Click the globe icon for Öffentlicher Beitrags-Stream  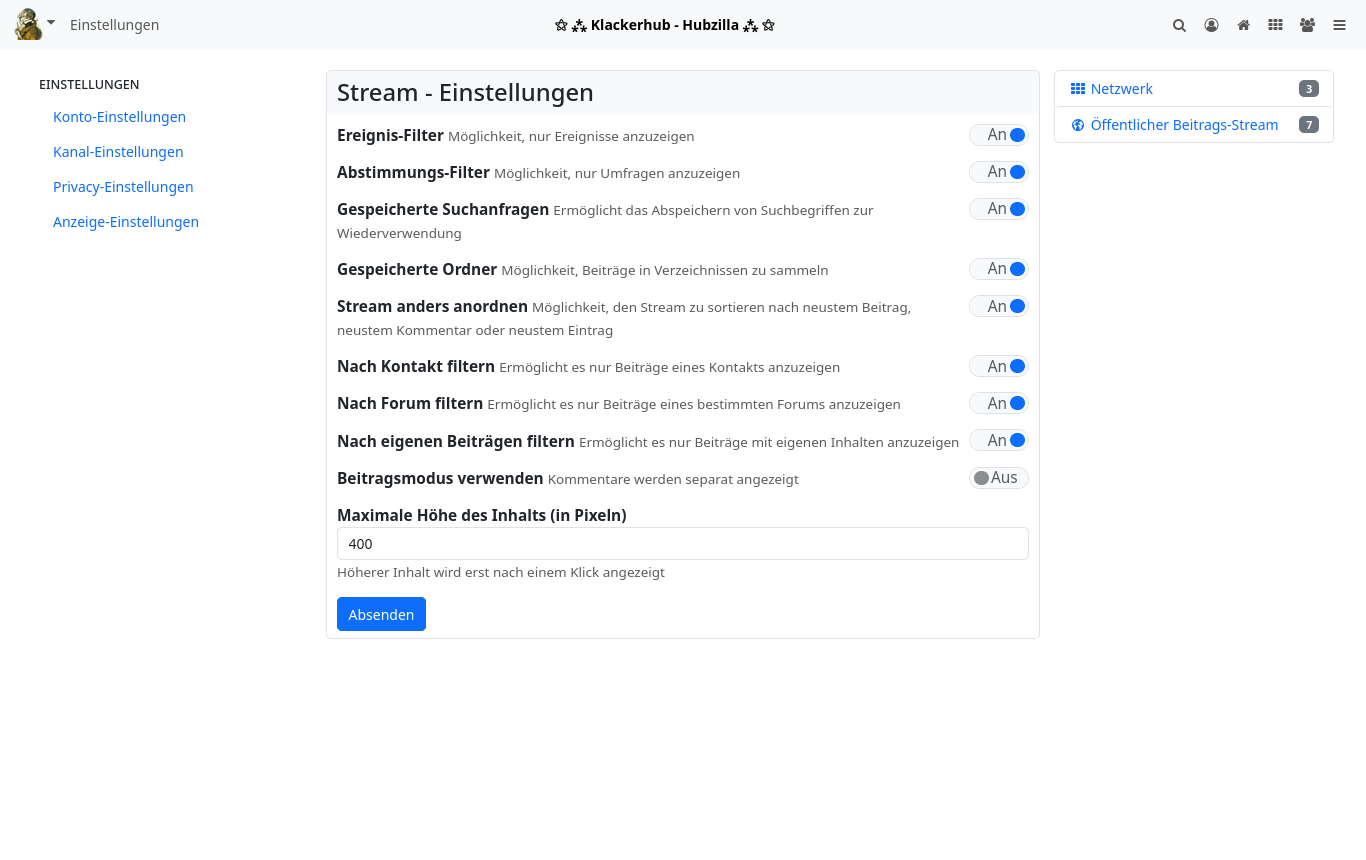click(1077, 125)
